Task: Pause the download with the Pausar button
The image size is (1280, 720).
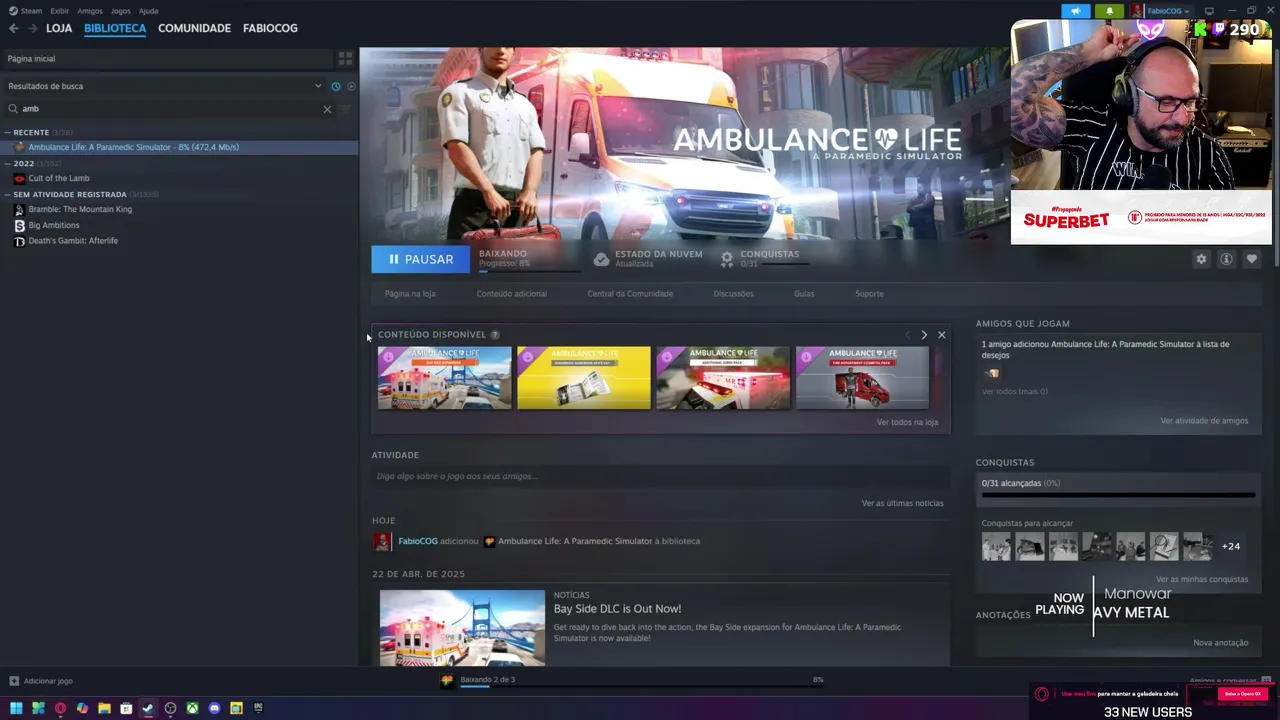Action: coord(420,259)
